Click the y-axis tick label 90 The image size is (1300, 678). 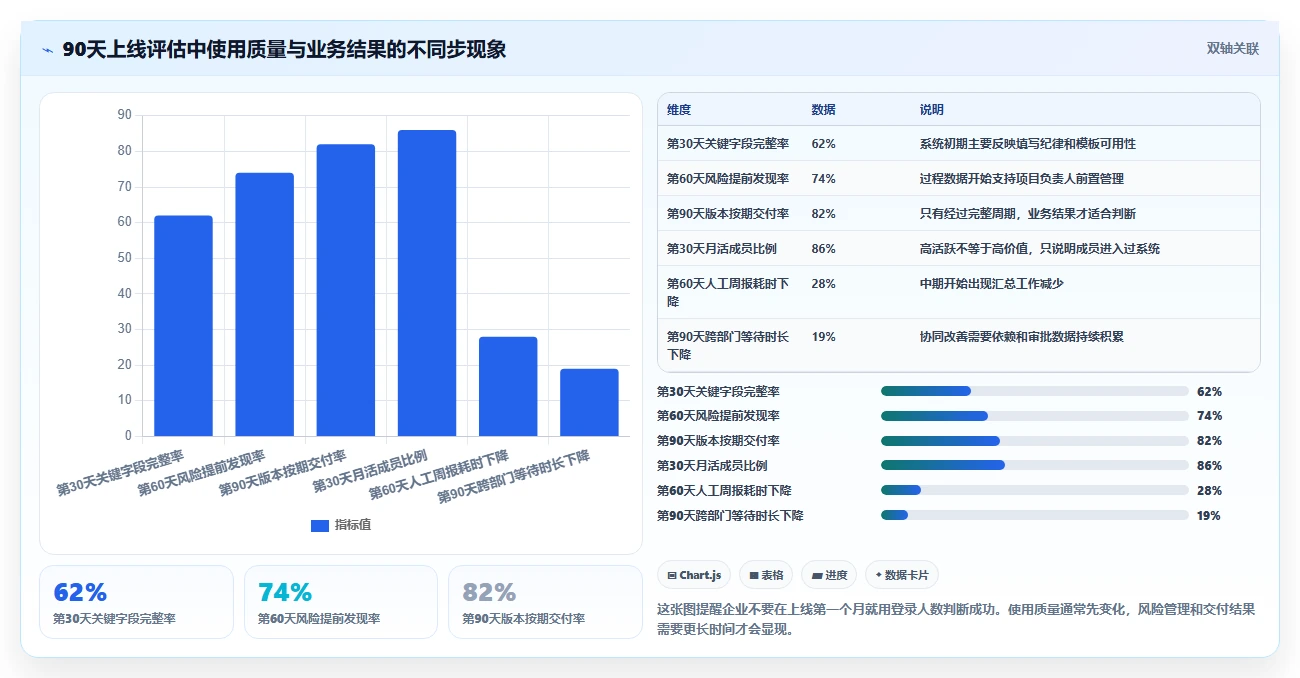(x=124, y=115)
